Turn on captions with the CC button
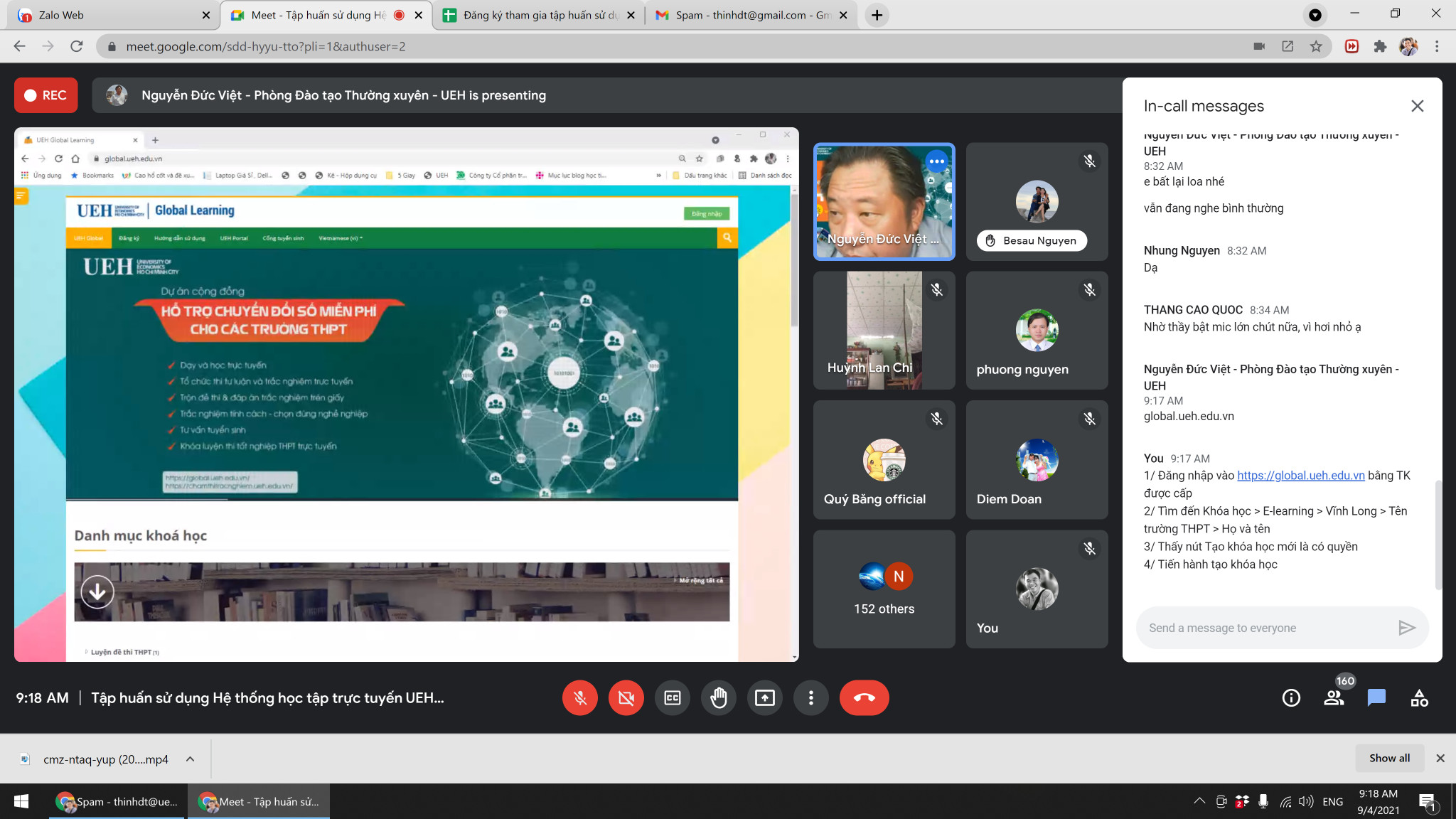The height and width of the screenshot is (819, 1456). click(x=673, y=698)
